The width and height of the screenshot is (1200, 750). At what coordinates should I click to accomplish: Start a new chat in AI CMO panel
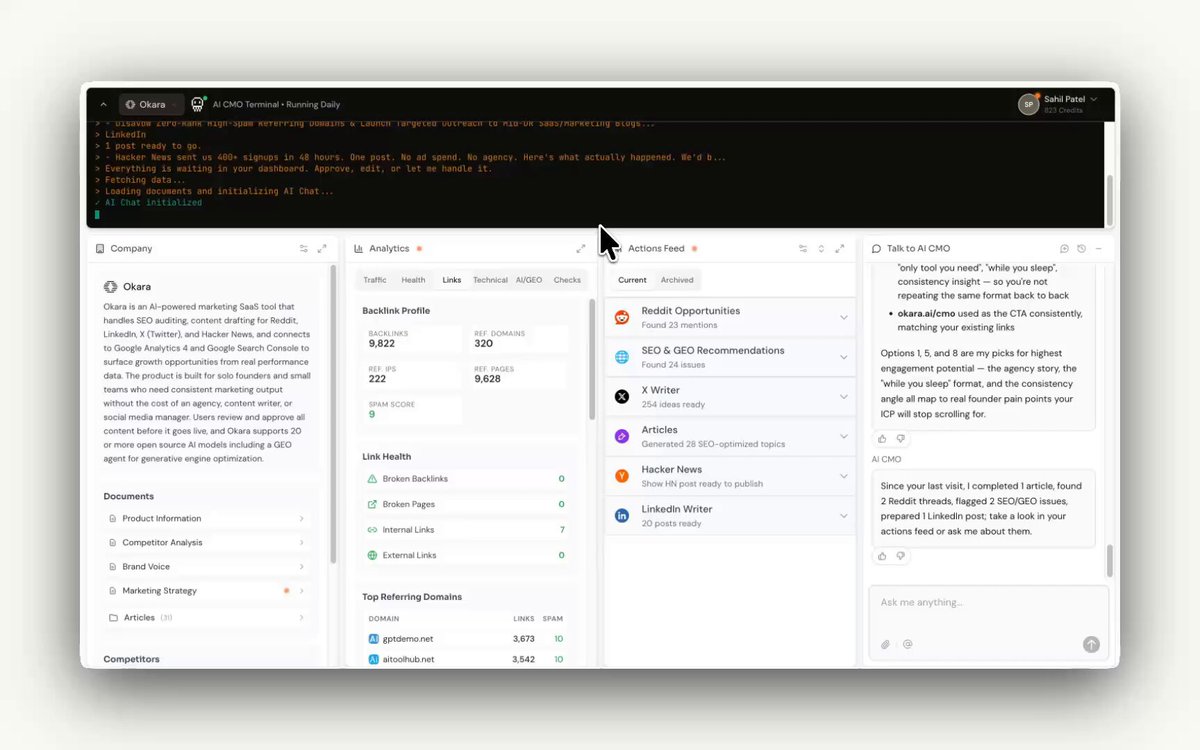[1064, 248]
